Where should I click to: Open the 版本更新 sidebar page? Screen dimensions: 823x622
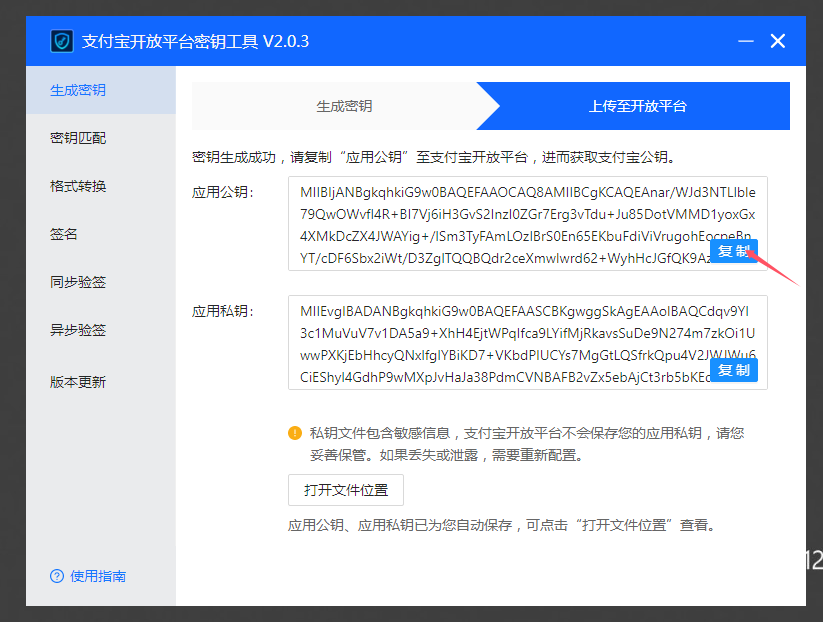(78, 382)
